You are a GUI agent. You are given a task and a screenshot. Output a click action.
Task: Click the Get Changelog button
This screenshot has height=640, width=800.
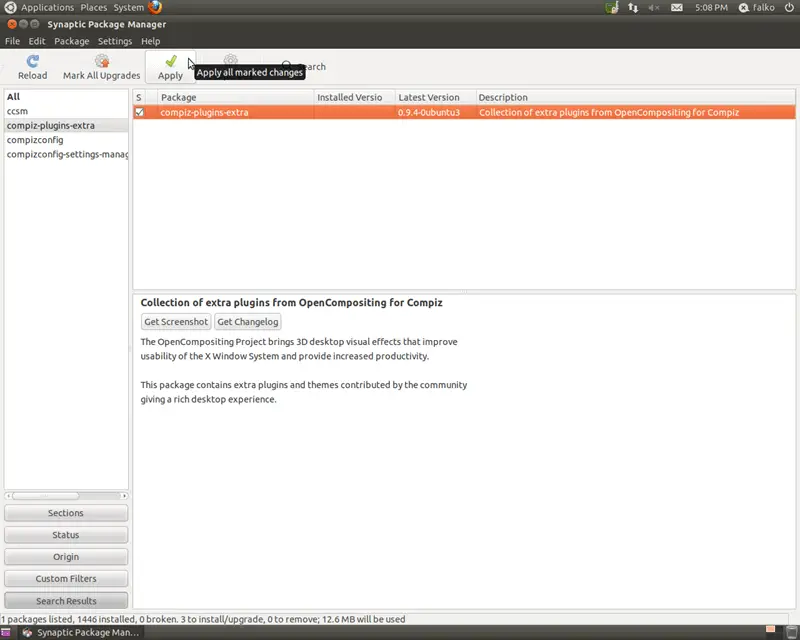point(248,322)
